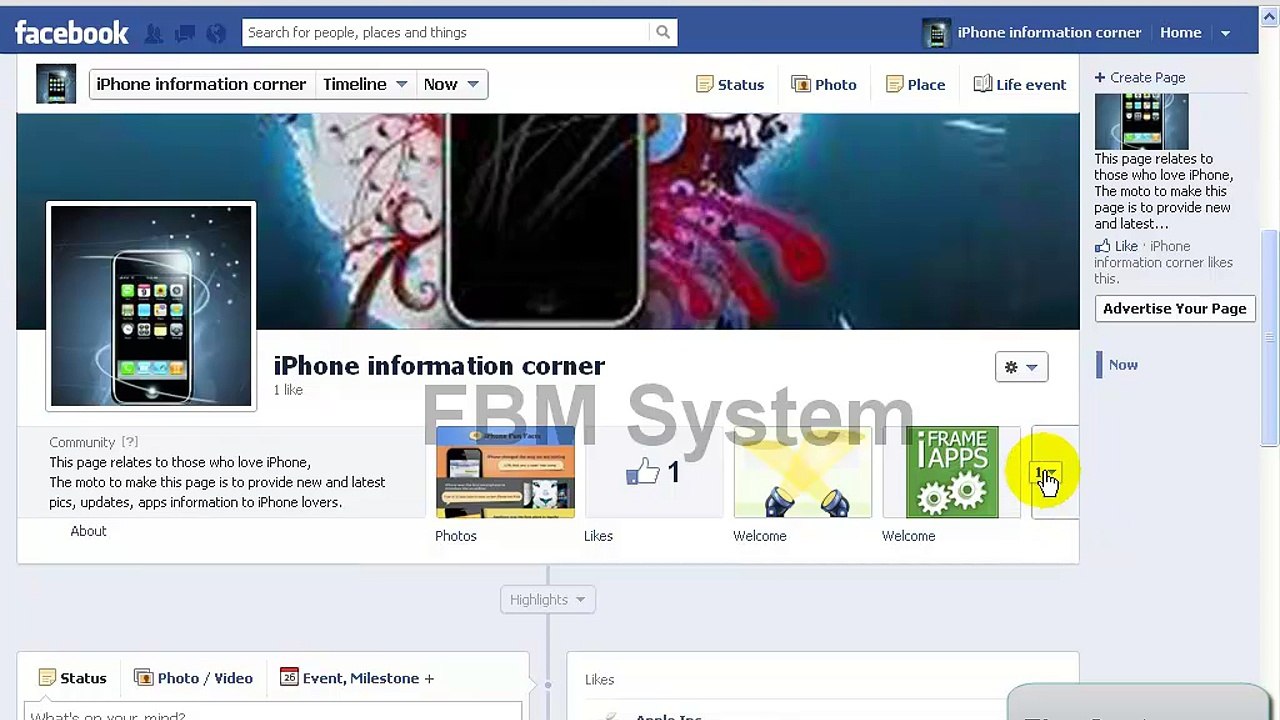The width and height of the screenshot is (1280, 720).
Task: Open the Likes thumbs-up tile
Action: (653, 472)
